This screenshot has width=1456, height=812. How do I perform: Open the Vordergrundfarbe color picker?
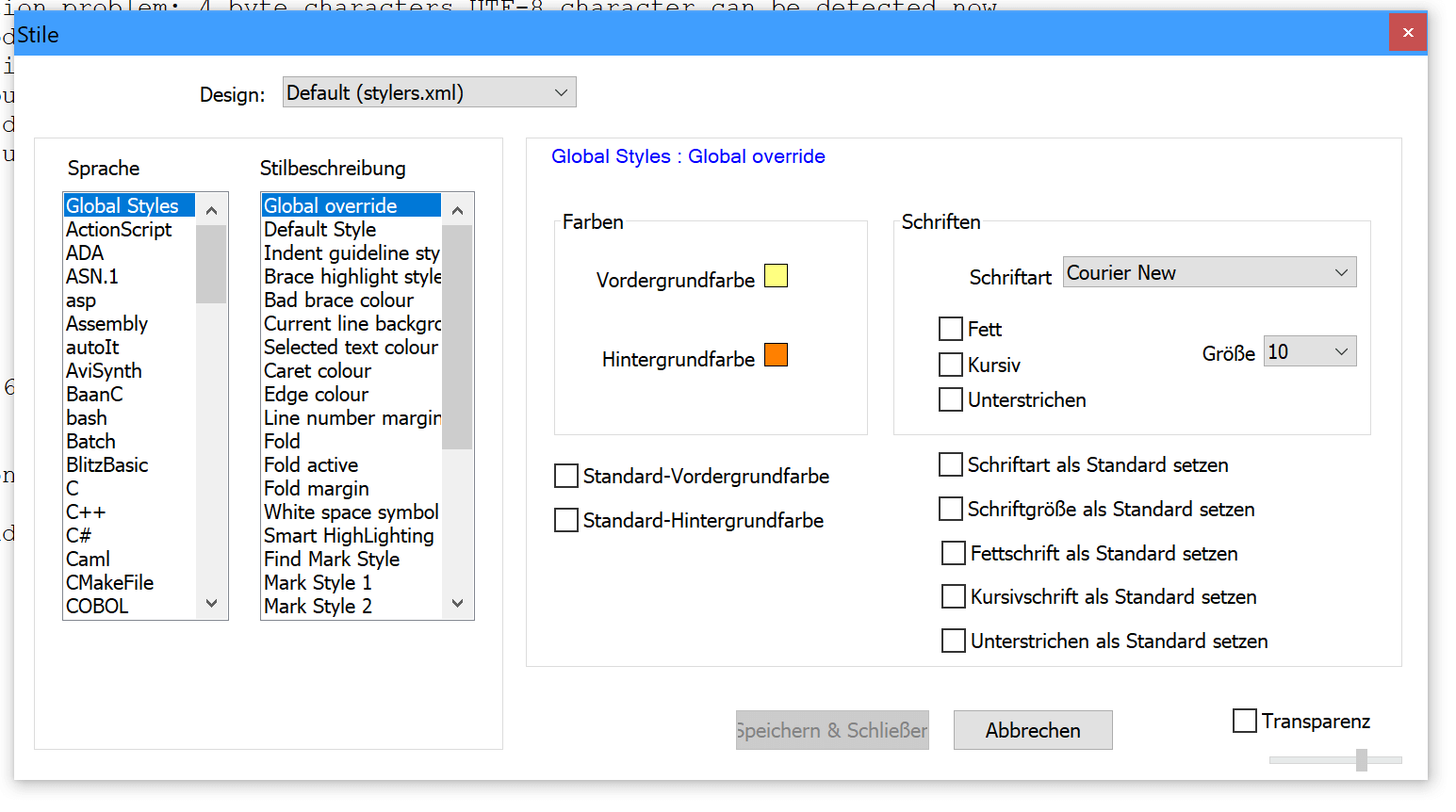pyautogui.click(x=775, y=275)
